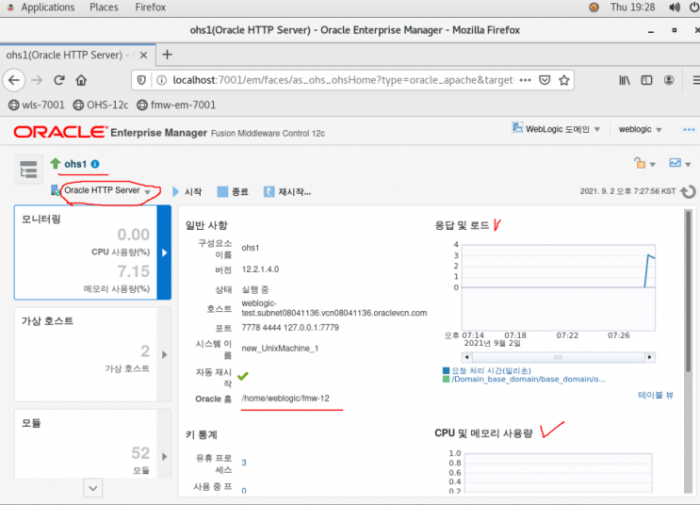Reload the current page

pyautogui.click(x=59, y=80)
